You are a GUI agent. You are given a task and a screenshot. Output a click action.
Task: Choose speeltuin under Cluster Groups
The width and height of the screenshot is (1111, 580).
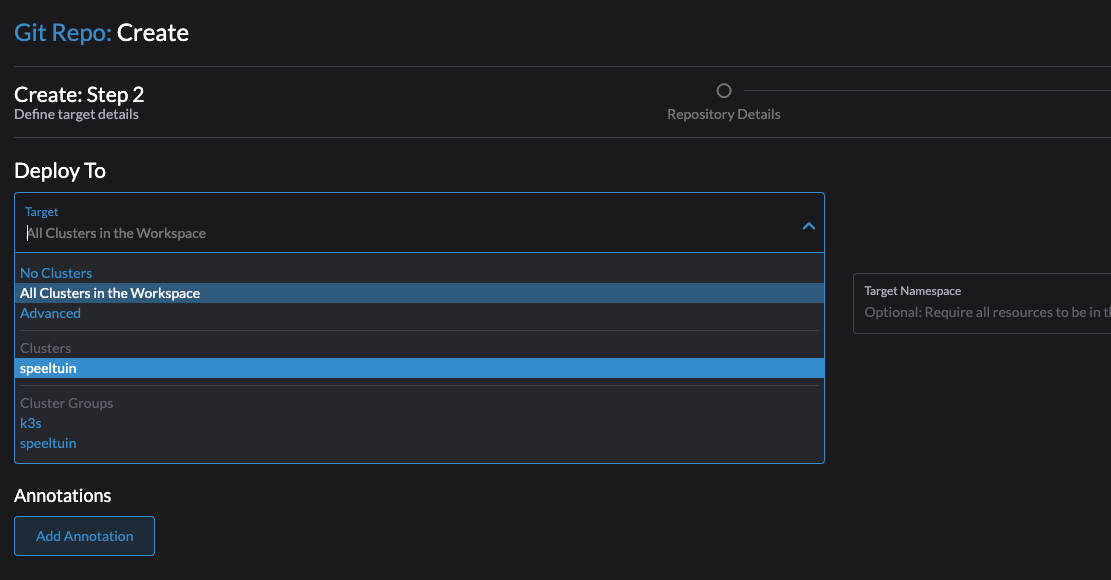(48, 443)
